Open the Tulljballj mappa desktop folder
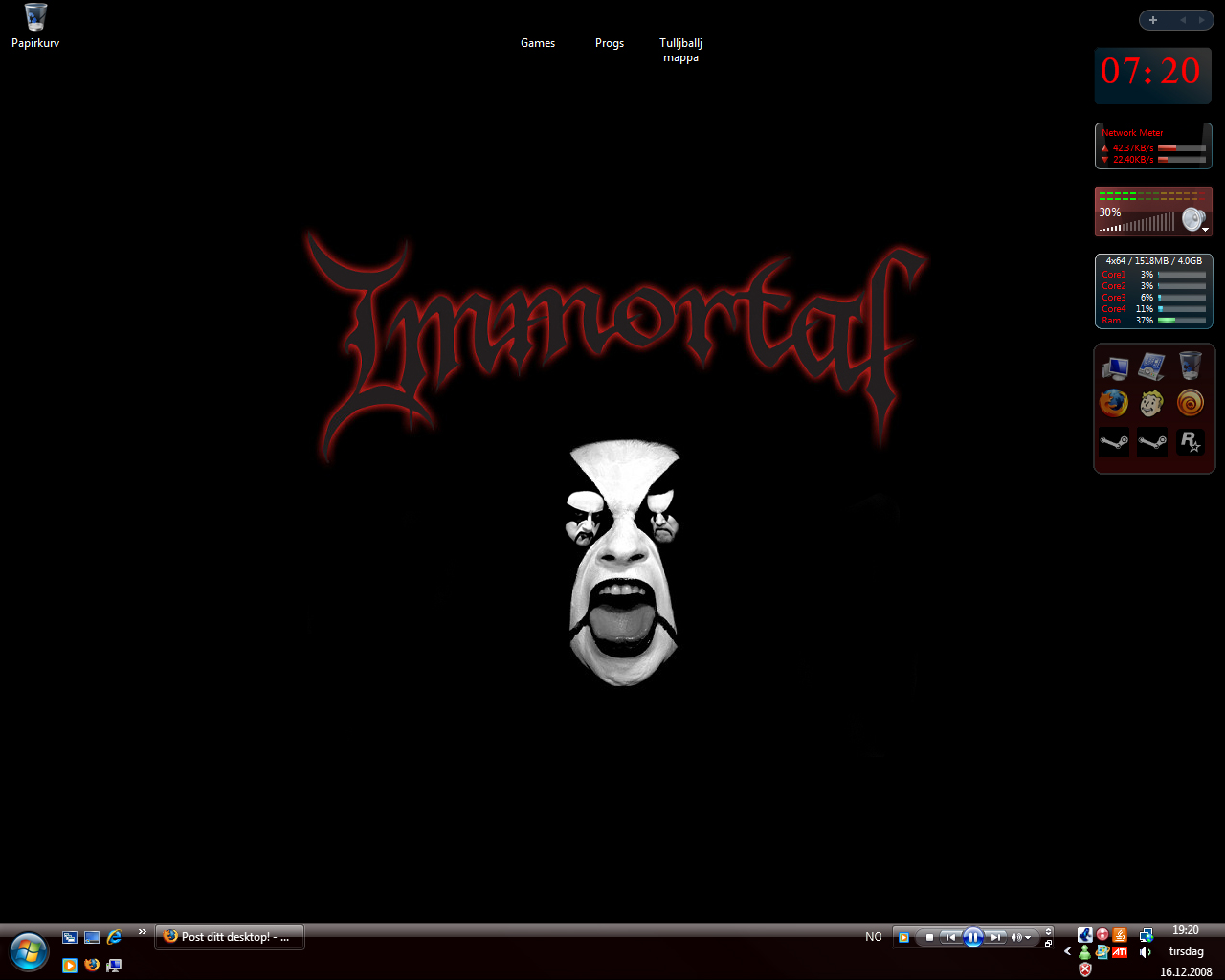The height and width of the screenshot is (980, 1225). tap(680, 50)
